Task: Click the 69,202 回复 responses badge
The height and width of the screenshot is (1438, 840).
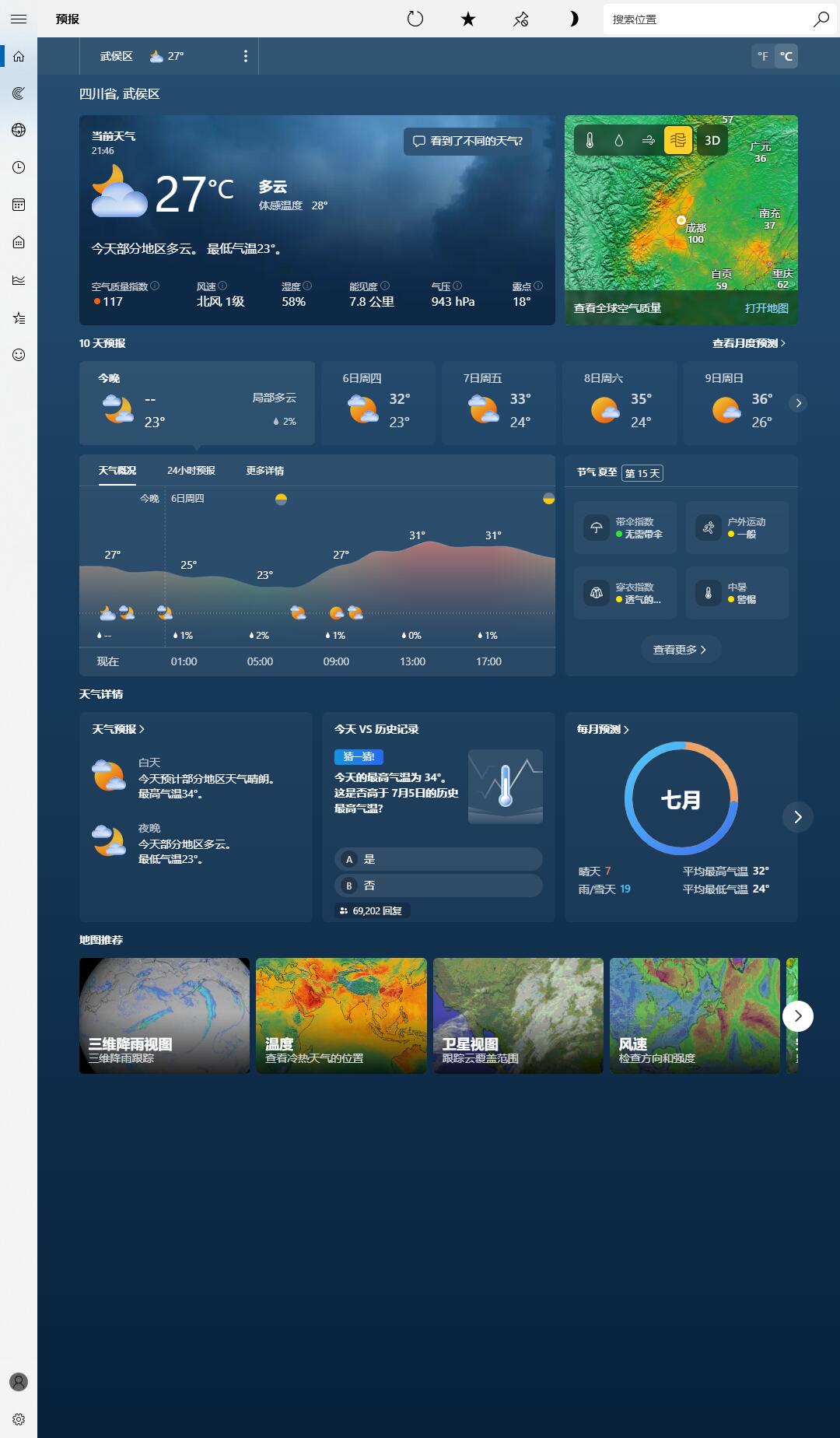Action: point(372,910)
